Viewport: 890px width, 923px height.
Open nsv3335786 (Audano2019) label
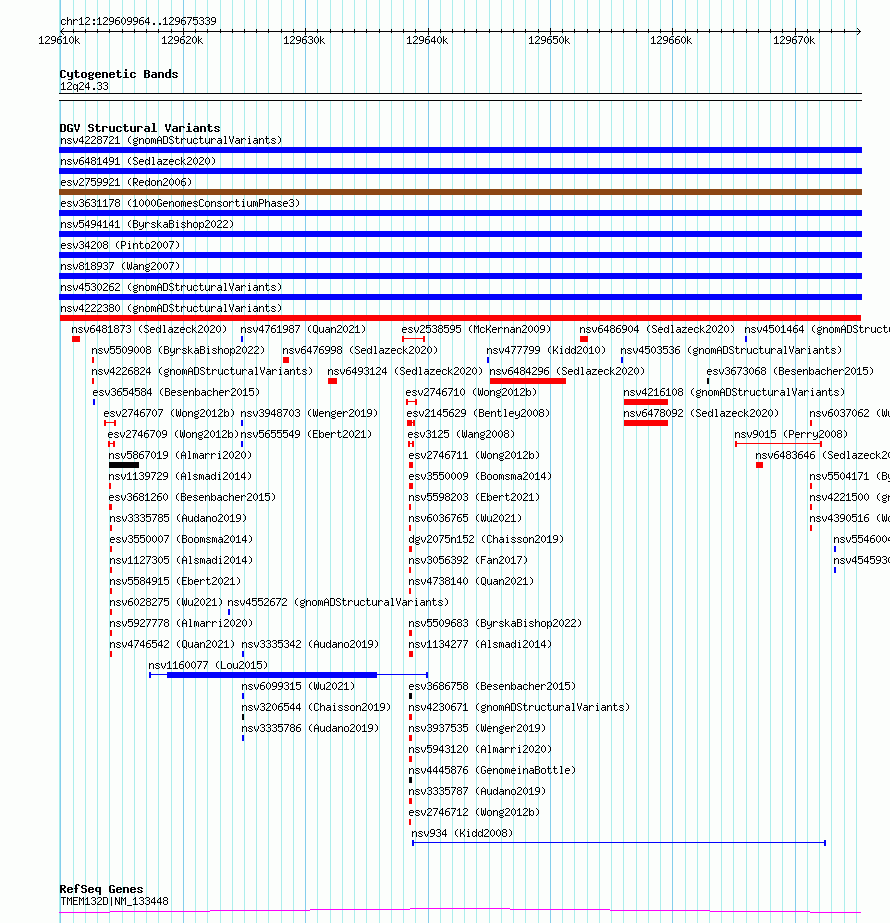310,728
